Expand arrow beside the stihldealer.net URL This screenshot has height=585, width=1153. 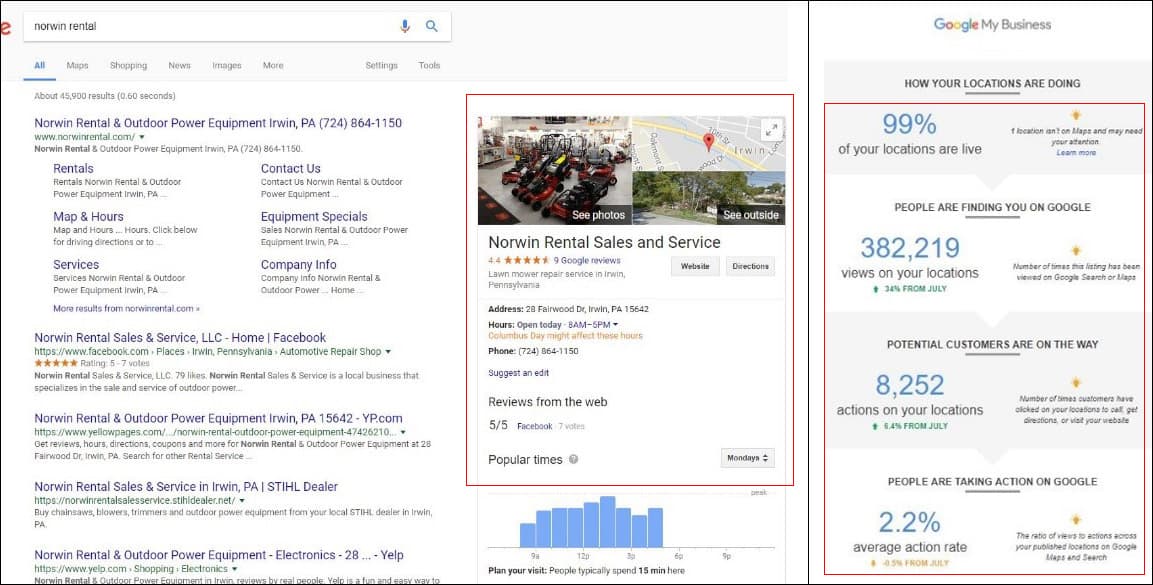(x=242, y=500)
